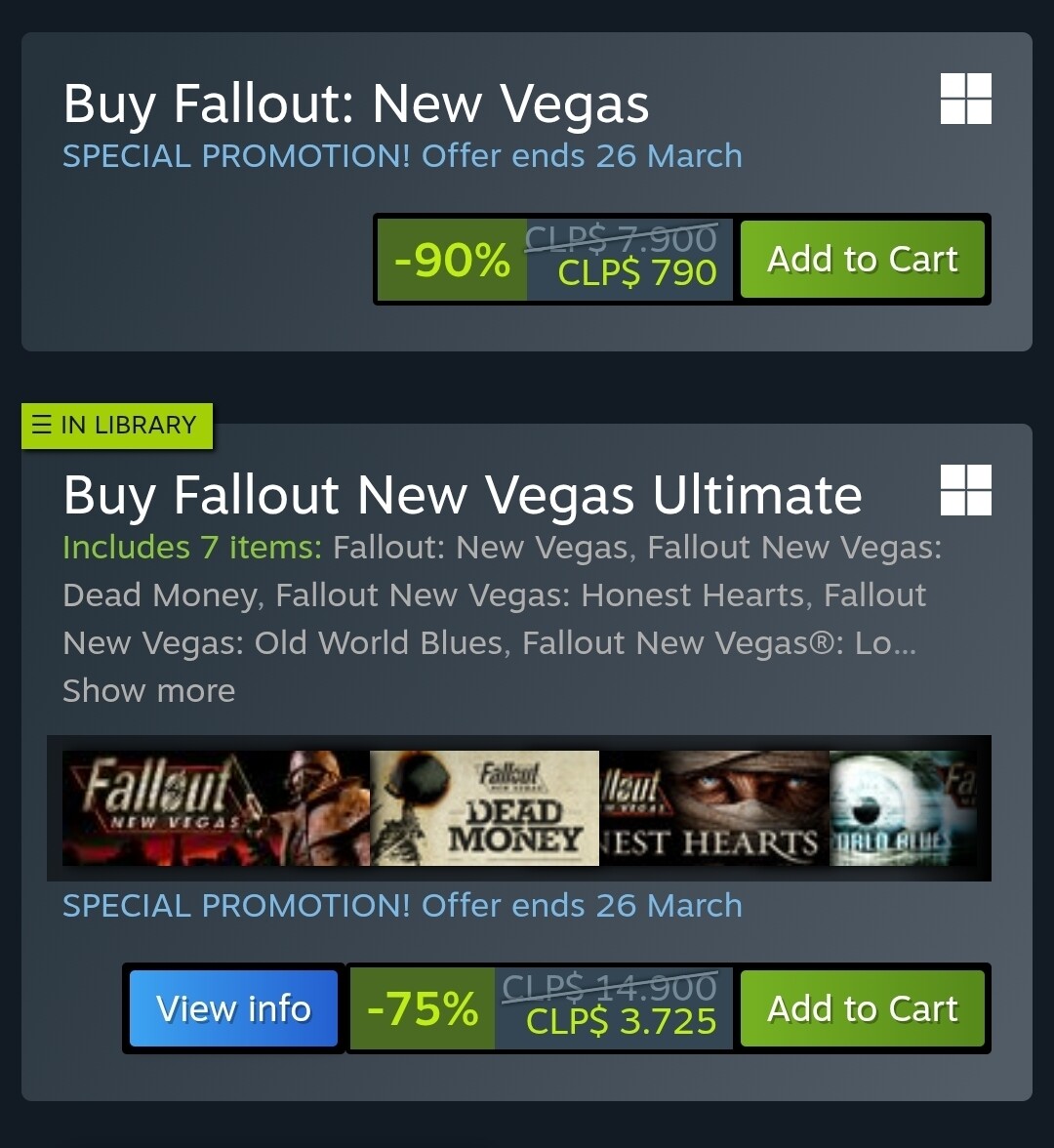The height and width of the screenshot is (1148, 1054).
Task: Click the -75% discount badge
Action: click(423, 1008)
